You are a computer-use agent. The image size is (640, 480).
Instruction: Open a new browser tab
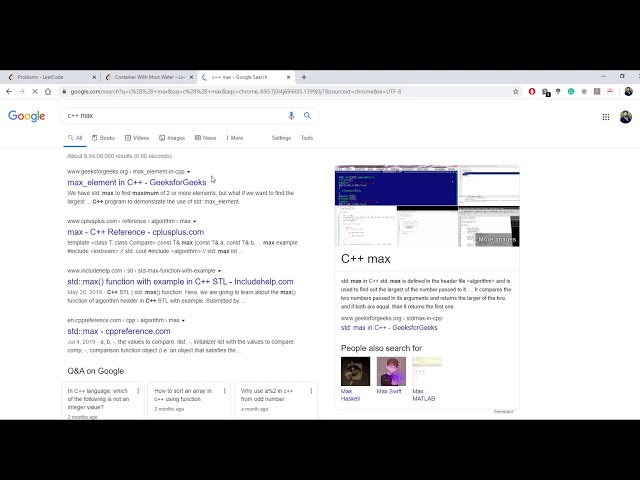click(304, 77)
